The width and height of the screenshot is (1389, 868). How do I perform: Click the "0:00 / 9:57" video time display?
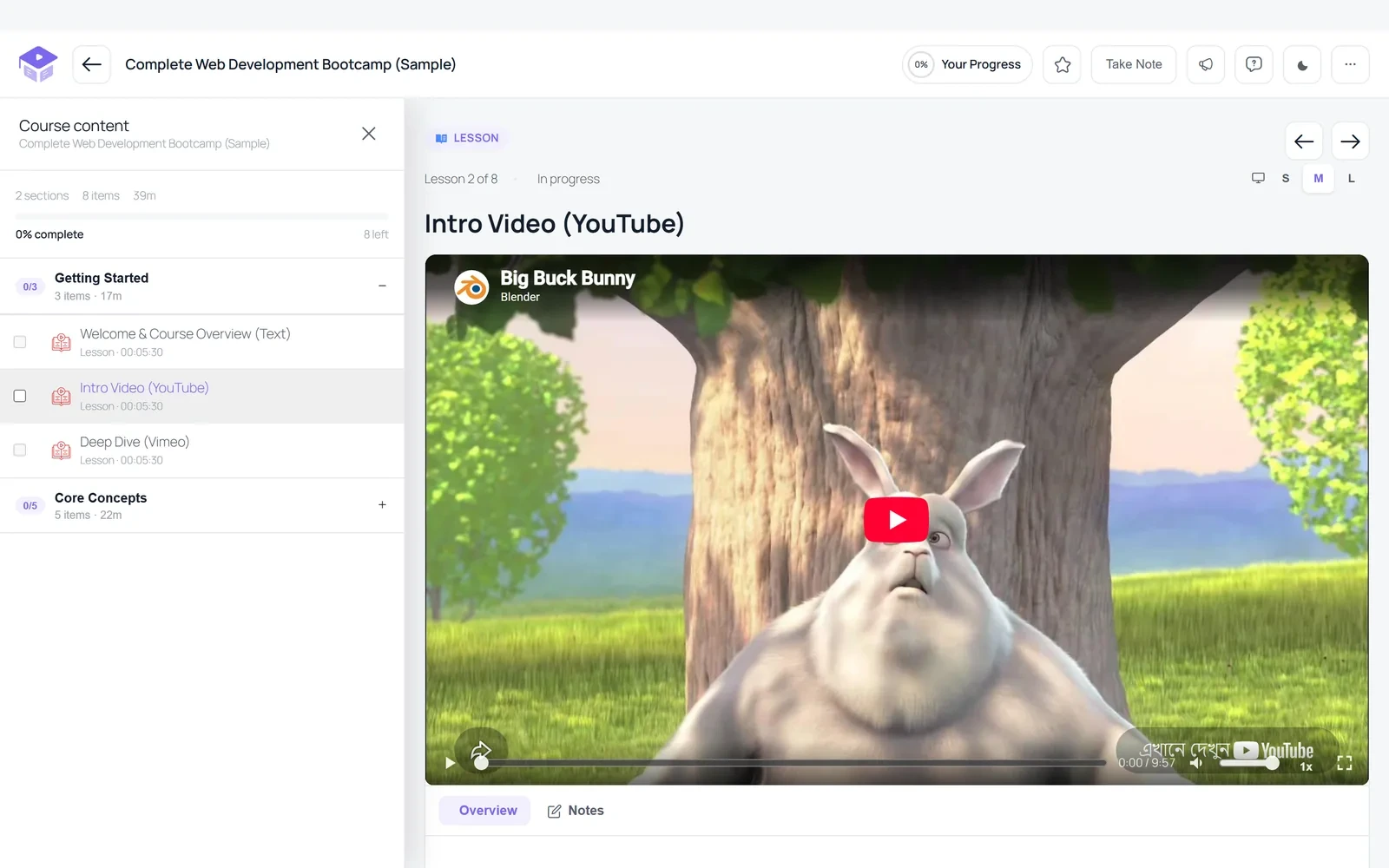[x=1147, y=763]
